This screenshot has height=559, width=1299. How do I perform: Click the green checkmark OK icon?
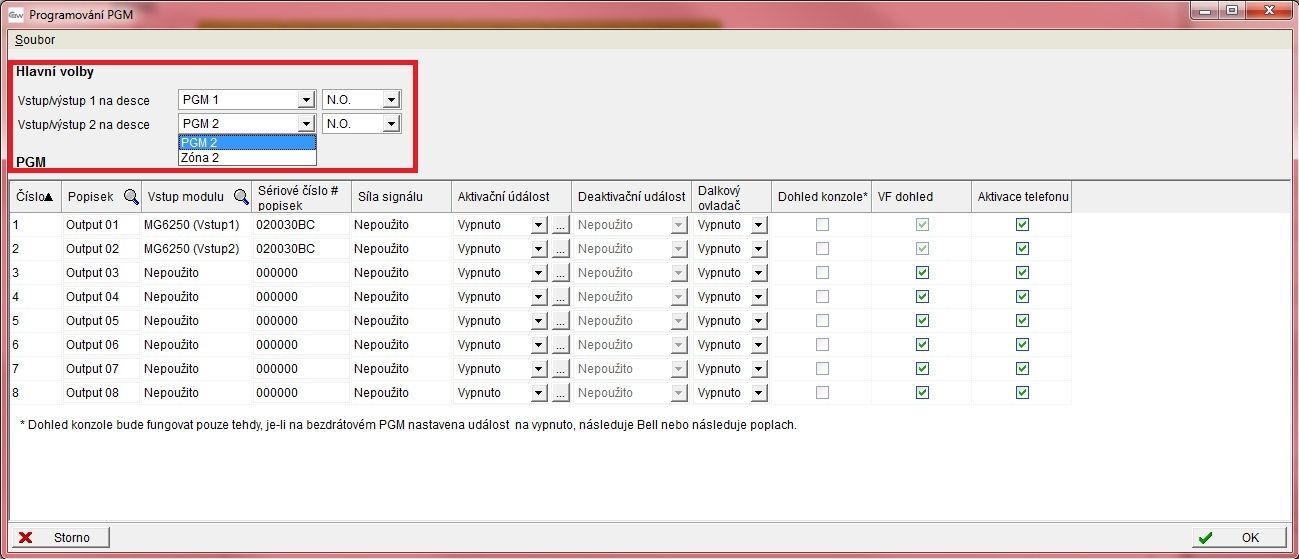(1206, 538)
